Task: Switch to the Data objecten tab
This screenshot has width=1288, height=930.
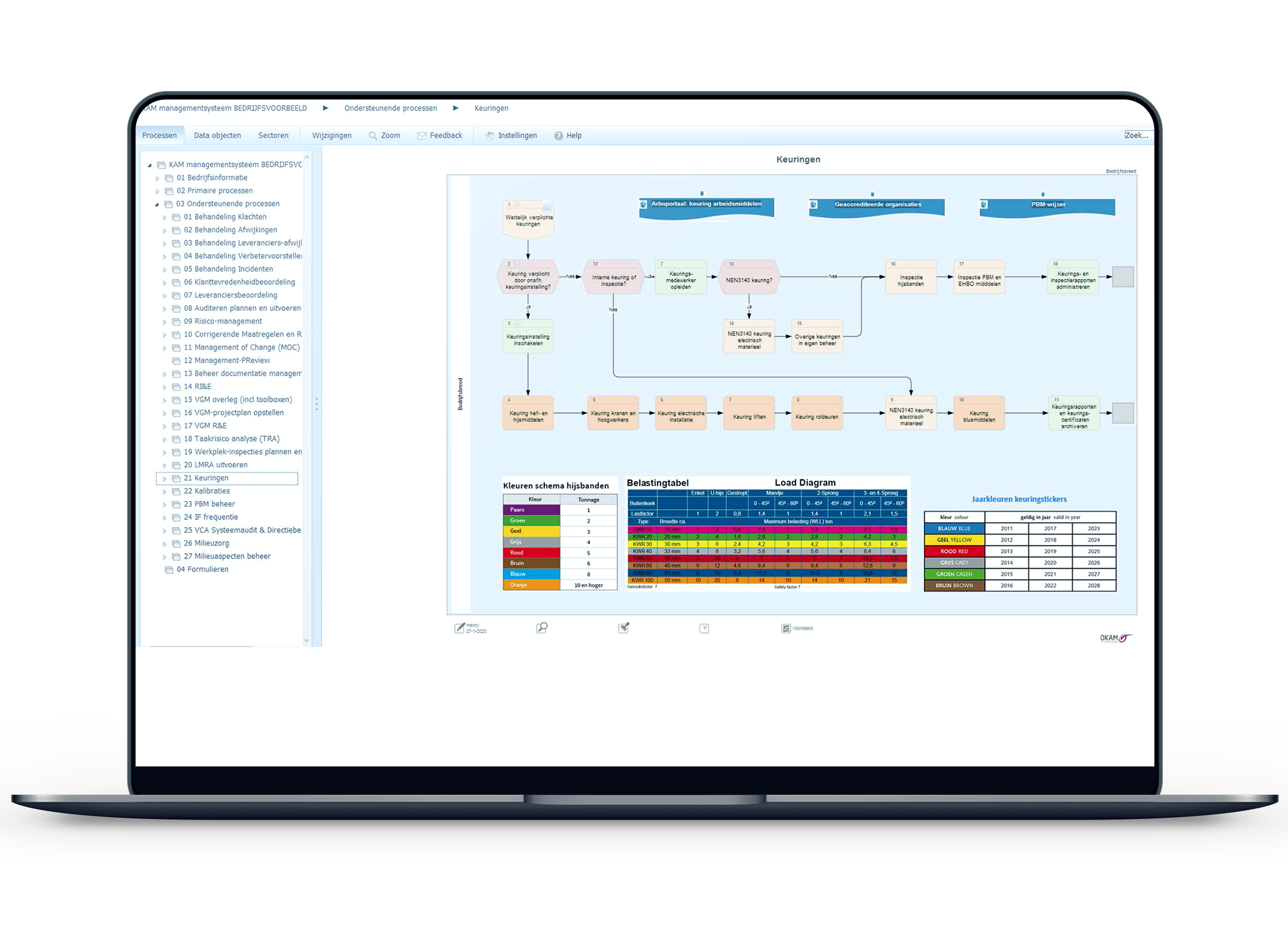Action: click(217, 135)
